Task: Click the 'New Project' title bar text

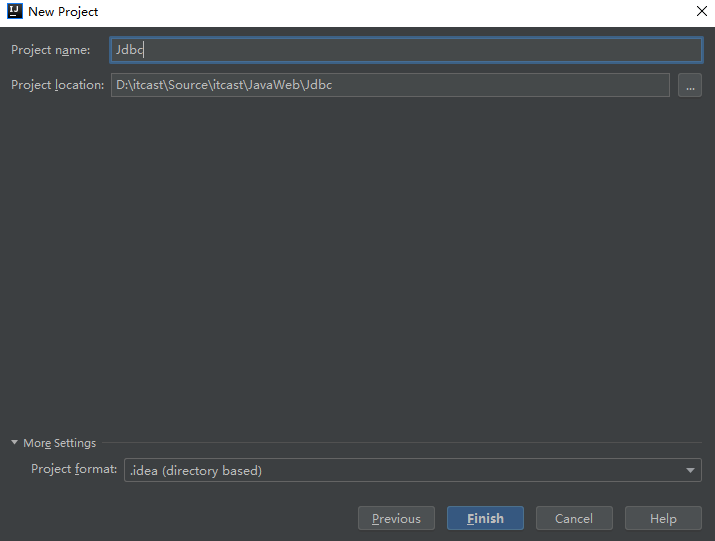Action: click(63, 12)
